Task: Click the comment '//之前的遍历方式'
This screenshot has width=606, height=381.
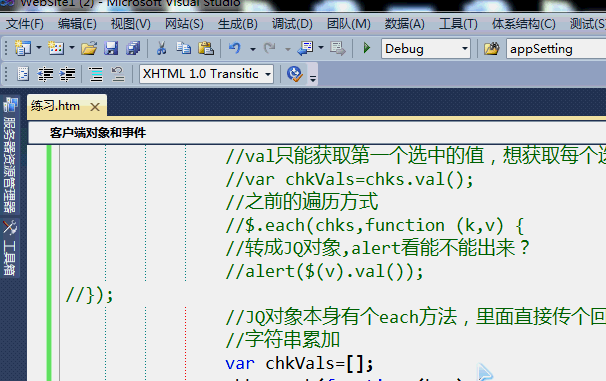Action: 302,202
